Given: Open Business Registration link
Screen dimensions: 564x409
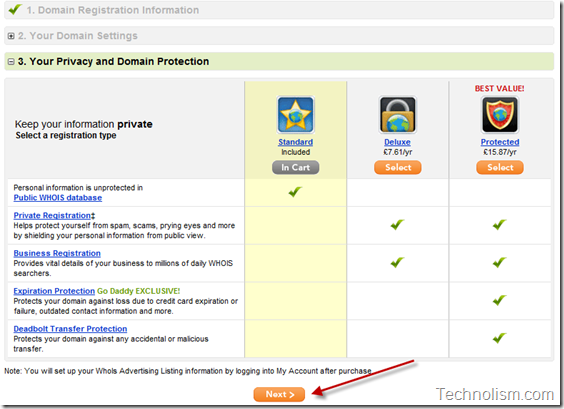Looking at the screenshot, I should [x=57, y=253].
